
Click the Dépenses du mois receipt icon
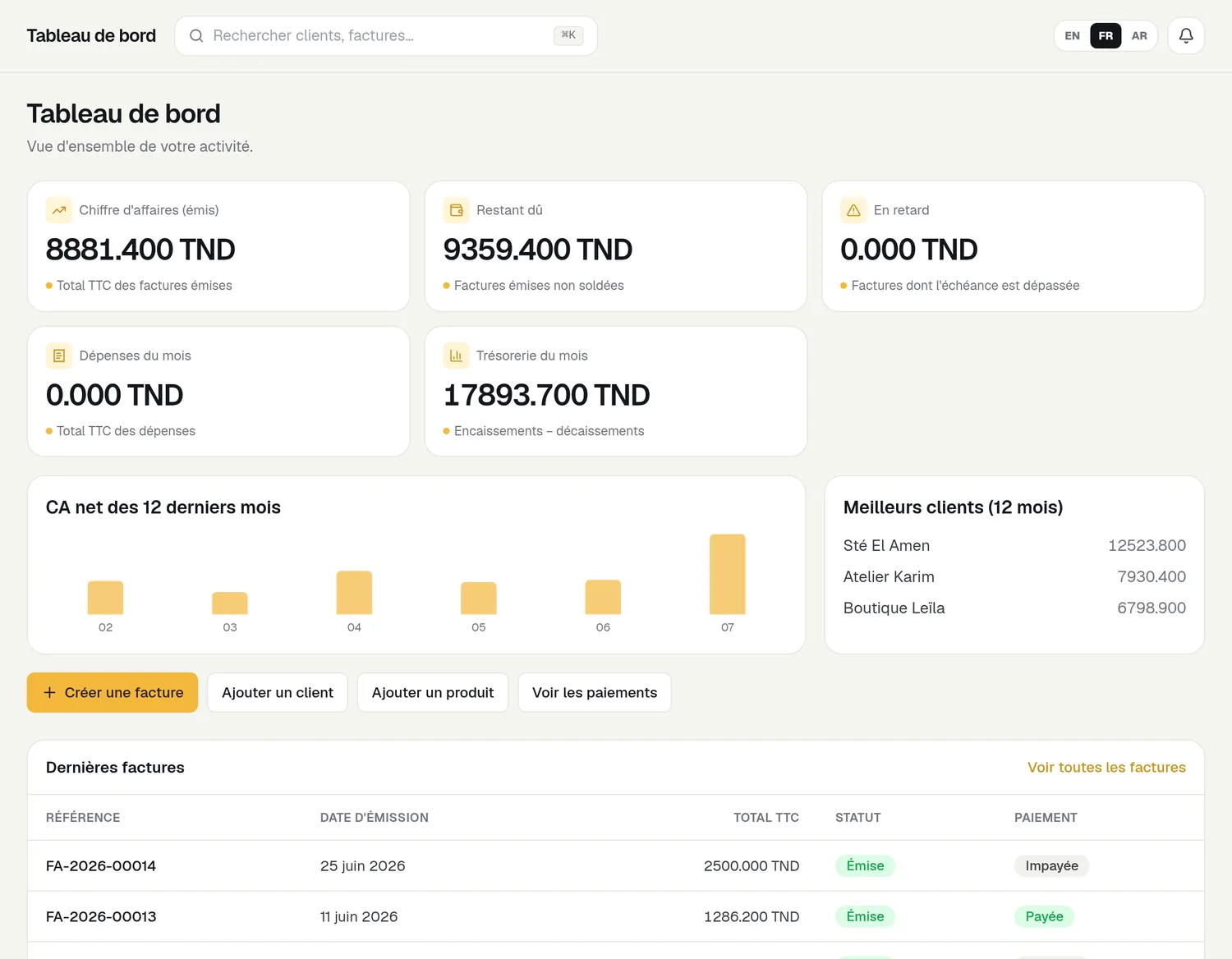coord(59,356)
